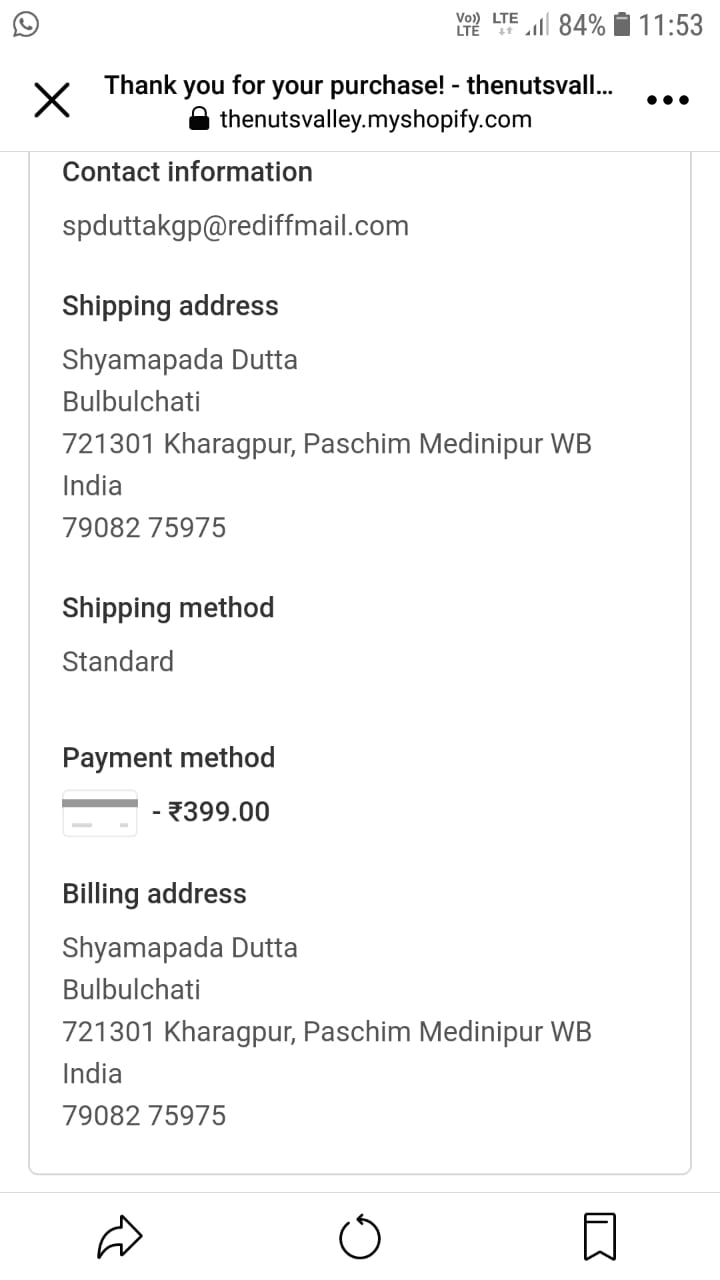
Task: Tap the battery status icon
Action: pyautogui.click(x=622, y=25)
